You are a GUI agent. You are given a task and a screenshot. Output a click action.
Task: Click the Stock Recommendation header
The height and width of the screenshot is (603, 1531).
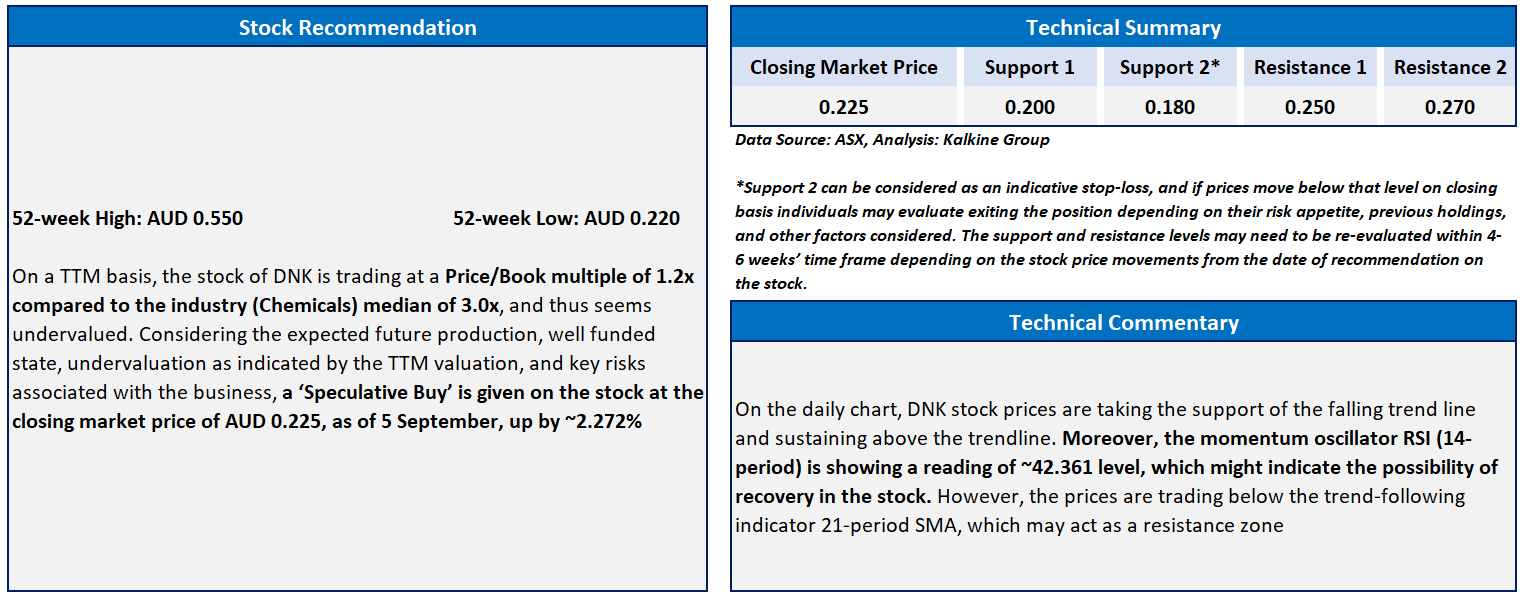[357, 27]
